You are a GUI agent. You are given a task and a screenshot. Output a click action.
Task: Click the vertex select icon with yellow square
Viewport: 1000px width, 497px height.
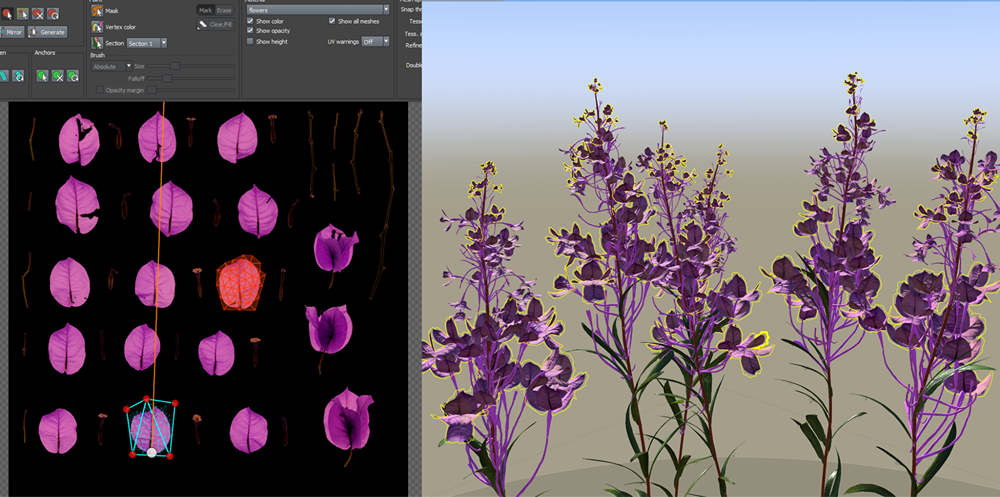pyautogui.click(x=22, y=14)
